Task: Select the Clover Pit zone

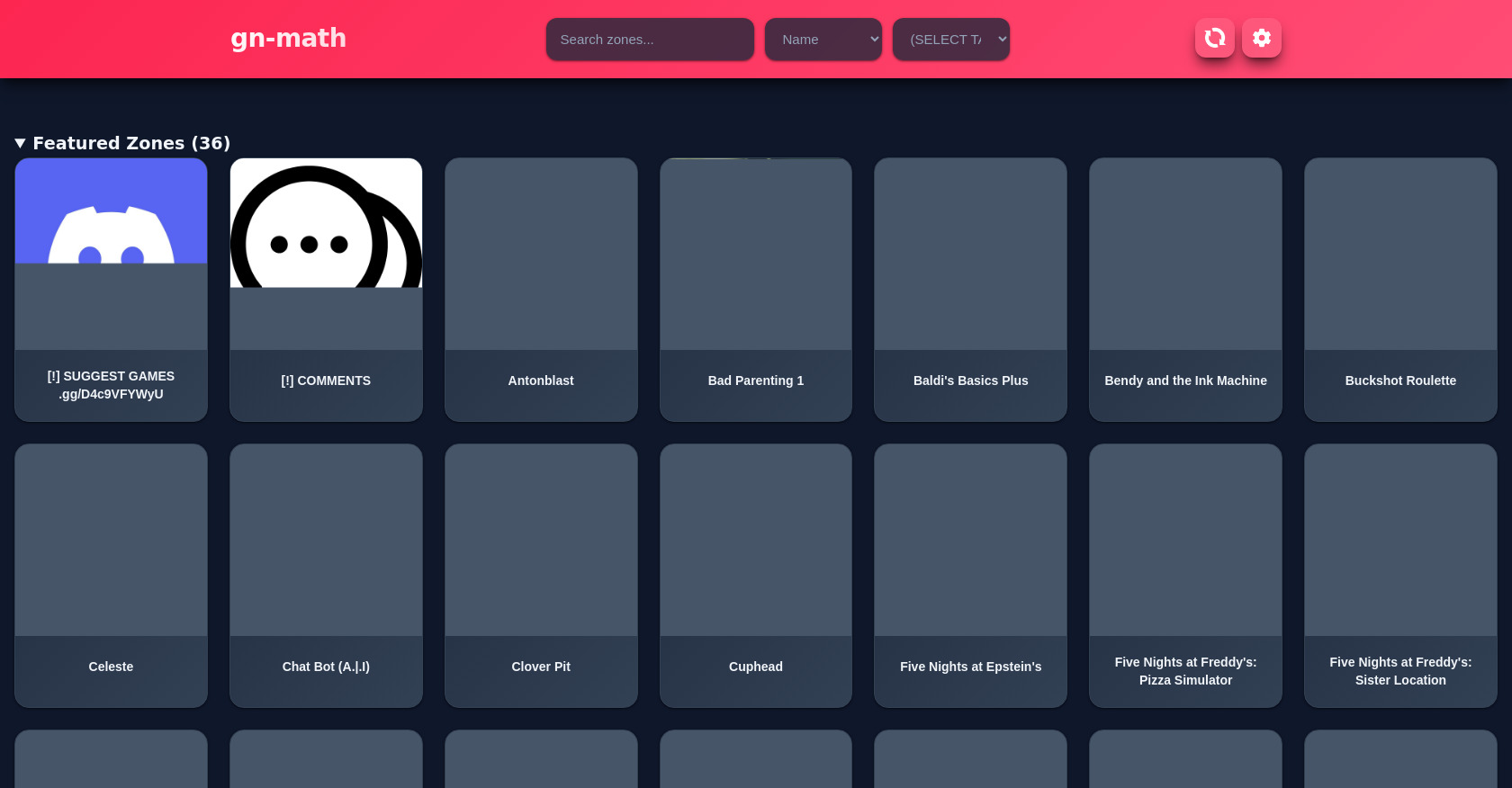Action: (x=541, y=575)
